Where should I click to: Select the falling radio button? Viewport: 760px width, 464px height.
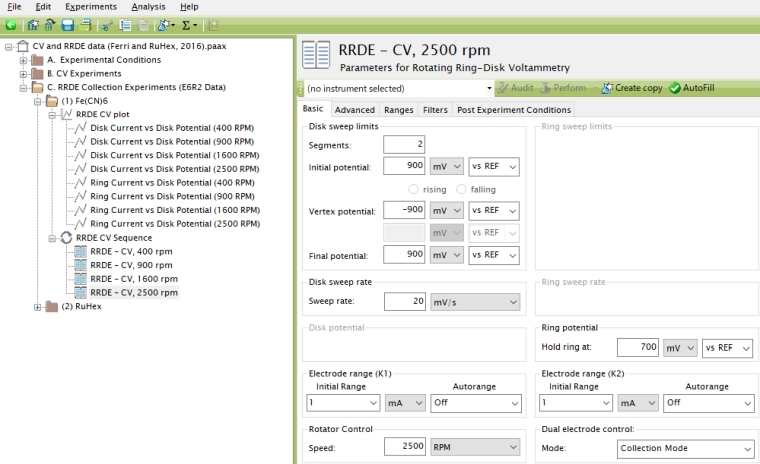point(461,190)
